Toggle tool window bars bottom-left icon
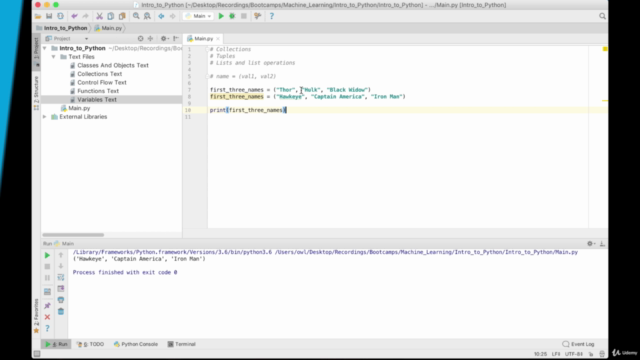Screen dimensions: 640x360 tap(37, 354)
